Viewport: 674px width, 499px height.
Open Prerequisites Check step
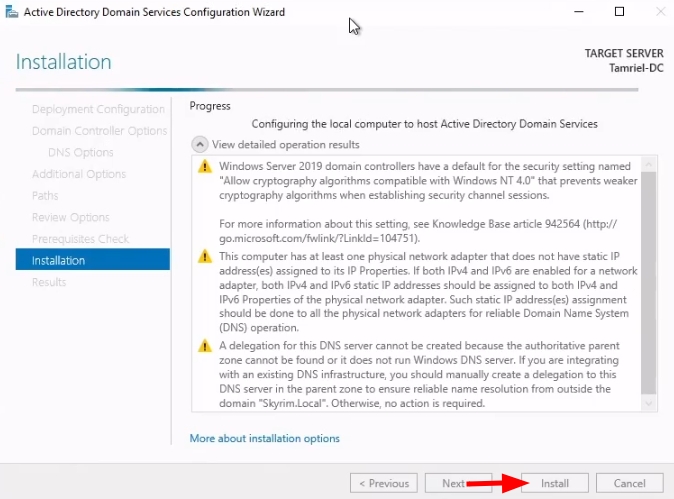click(x=80, y=239)
